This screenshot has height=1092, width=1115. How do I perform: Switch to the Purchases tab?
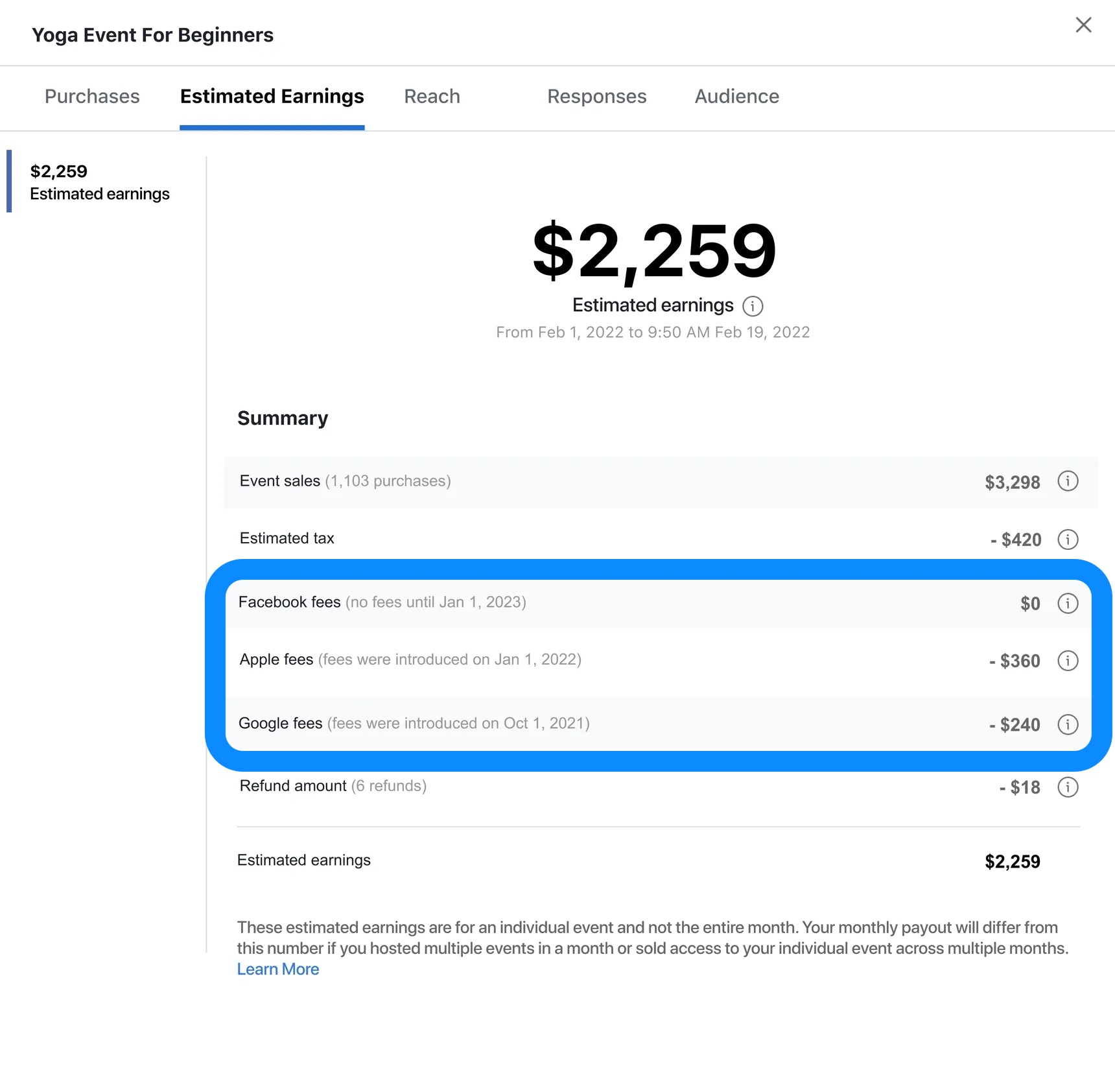(92, 97)
